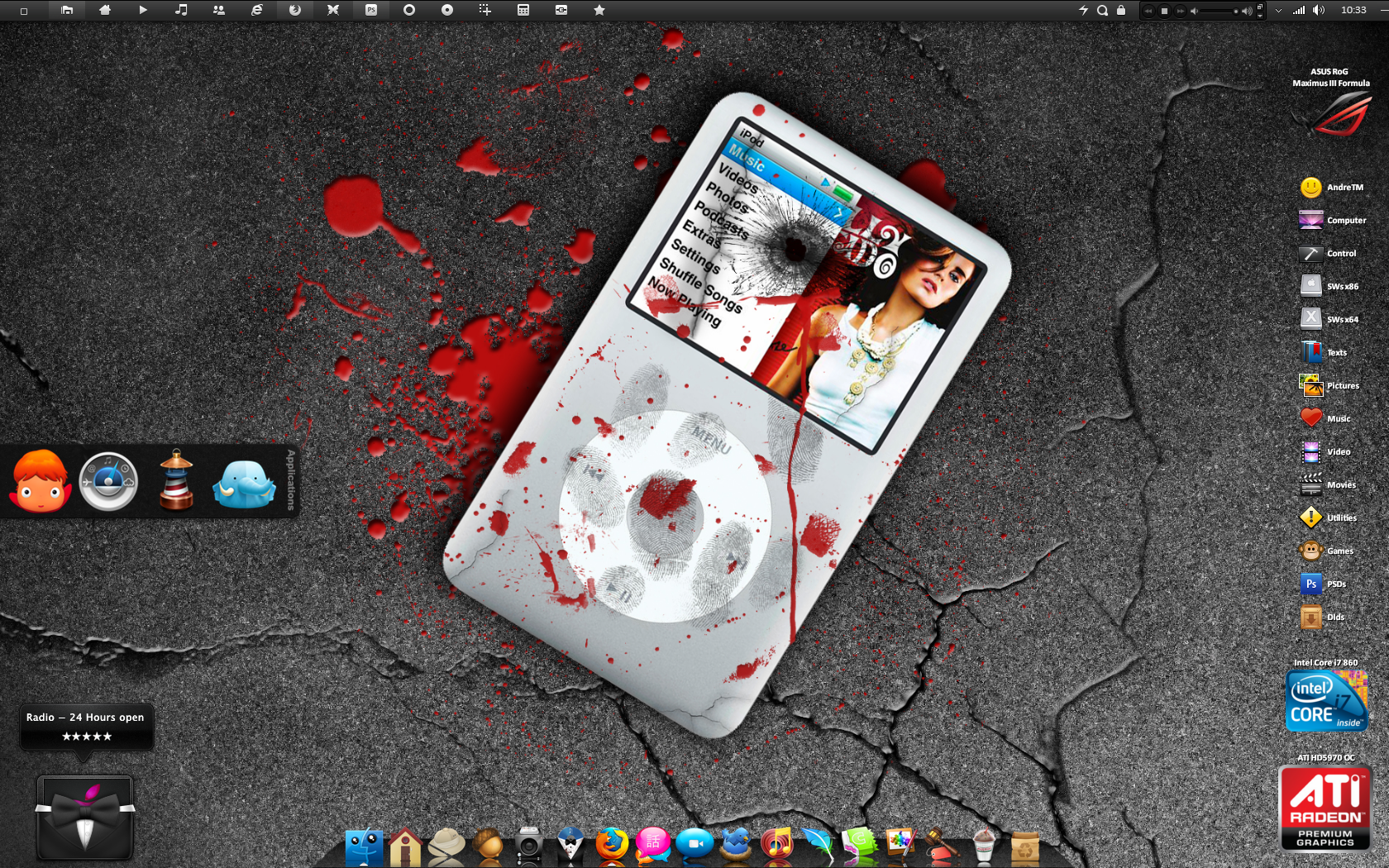The image size is (1389, 868).
Task: Open the Photoshop PS icon in the top bar
Action: 371,10
